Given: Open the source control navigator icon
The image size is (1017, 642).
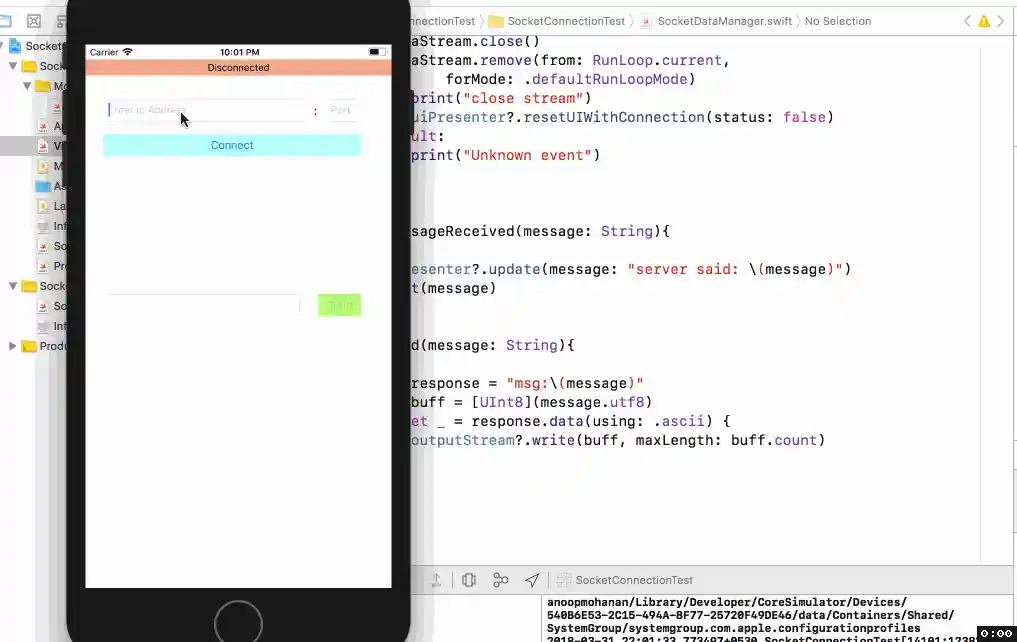Looking at the screenshot, I should pyautogui.click(x=34, y=21).
